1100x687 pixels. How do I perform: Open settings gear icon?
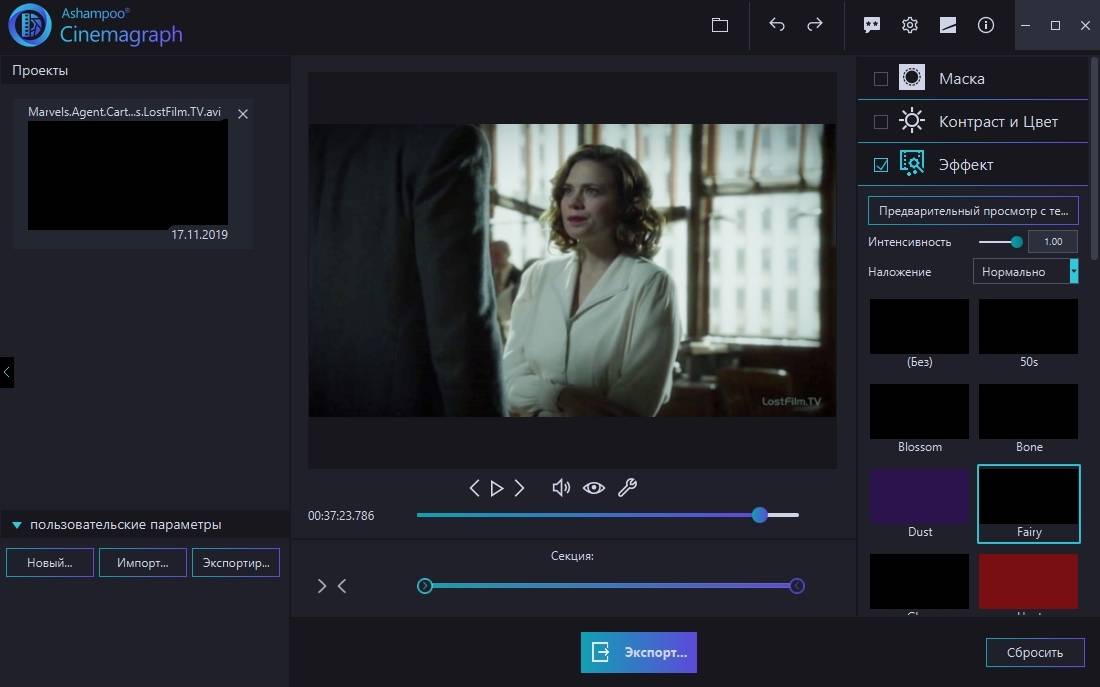point(910,25)
